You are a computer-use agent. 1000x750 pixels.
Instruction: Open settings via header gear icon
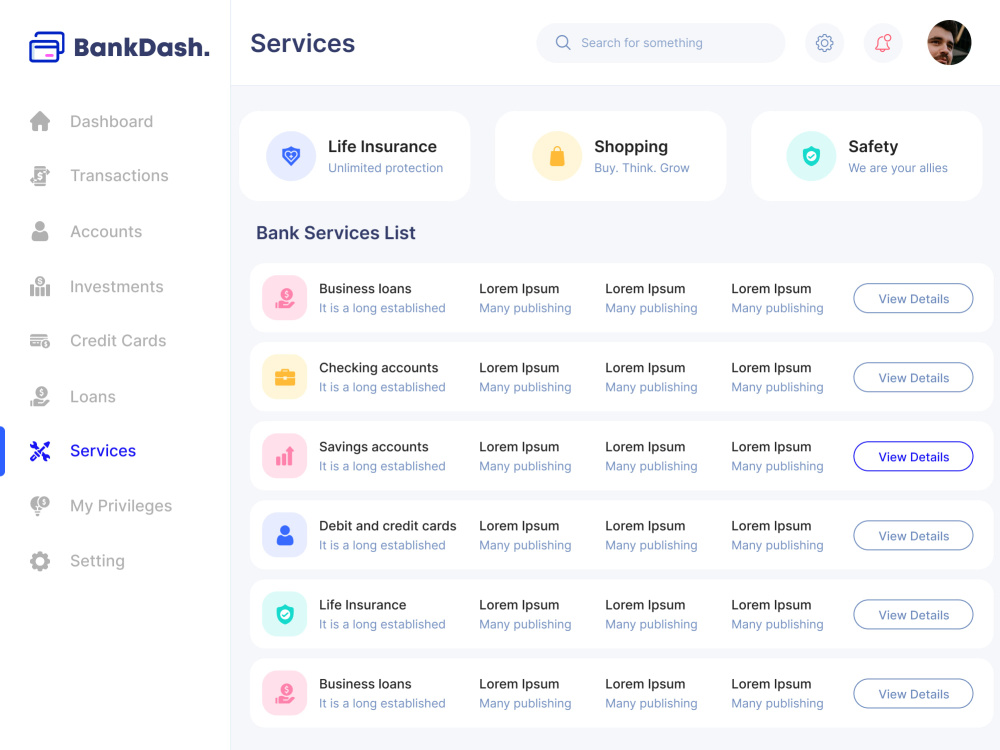pyautogui.click(x=825, y=43)
